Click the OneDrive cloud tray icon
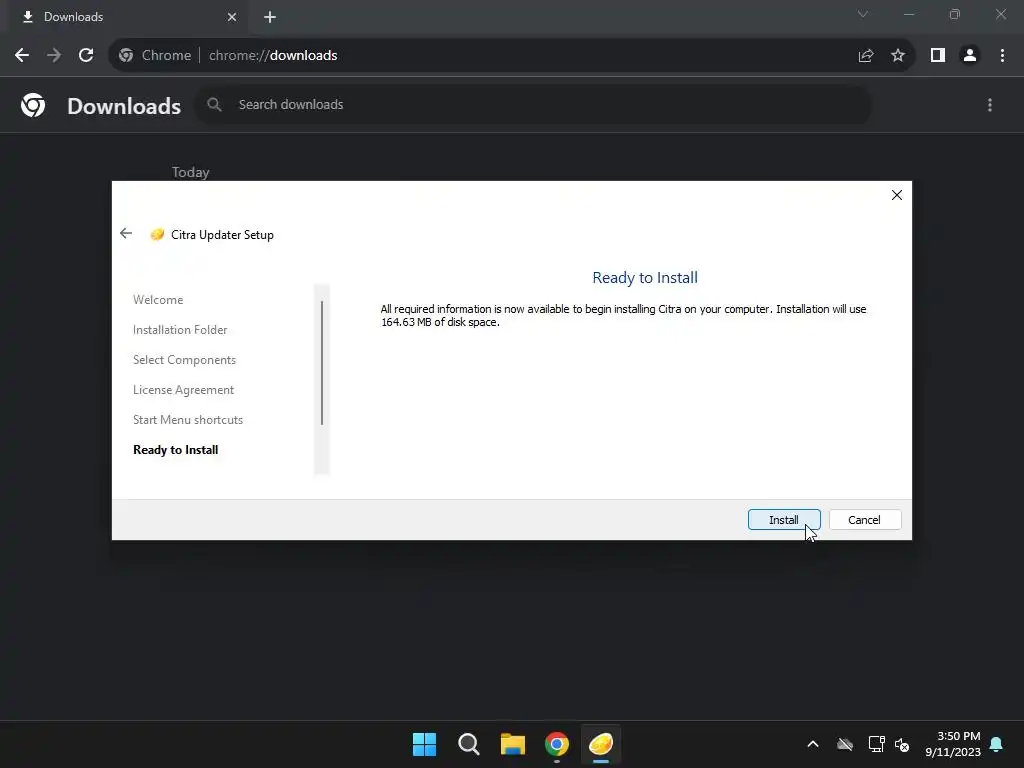 845,744
